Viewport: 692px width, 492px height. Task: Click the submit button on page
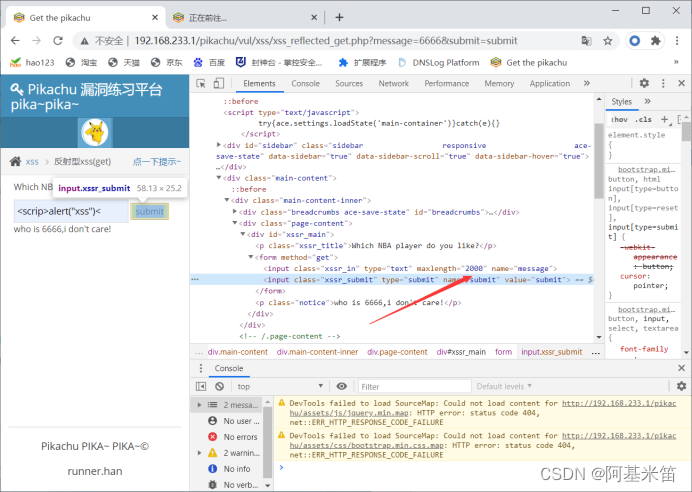point(150,211)
